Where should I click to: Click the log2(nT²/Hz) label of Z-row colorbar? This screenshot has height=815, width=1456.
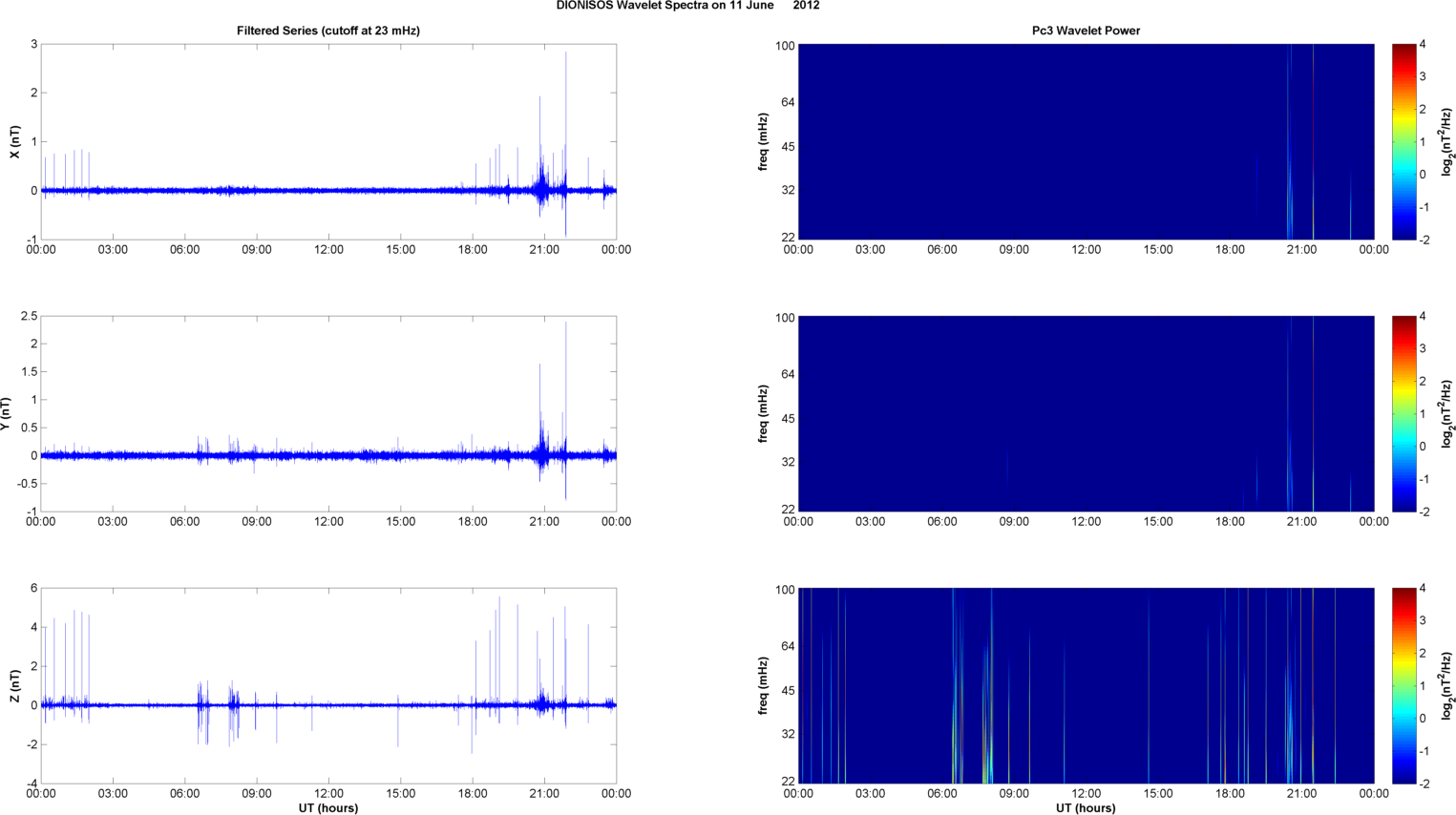pos(1447,686)
